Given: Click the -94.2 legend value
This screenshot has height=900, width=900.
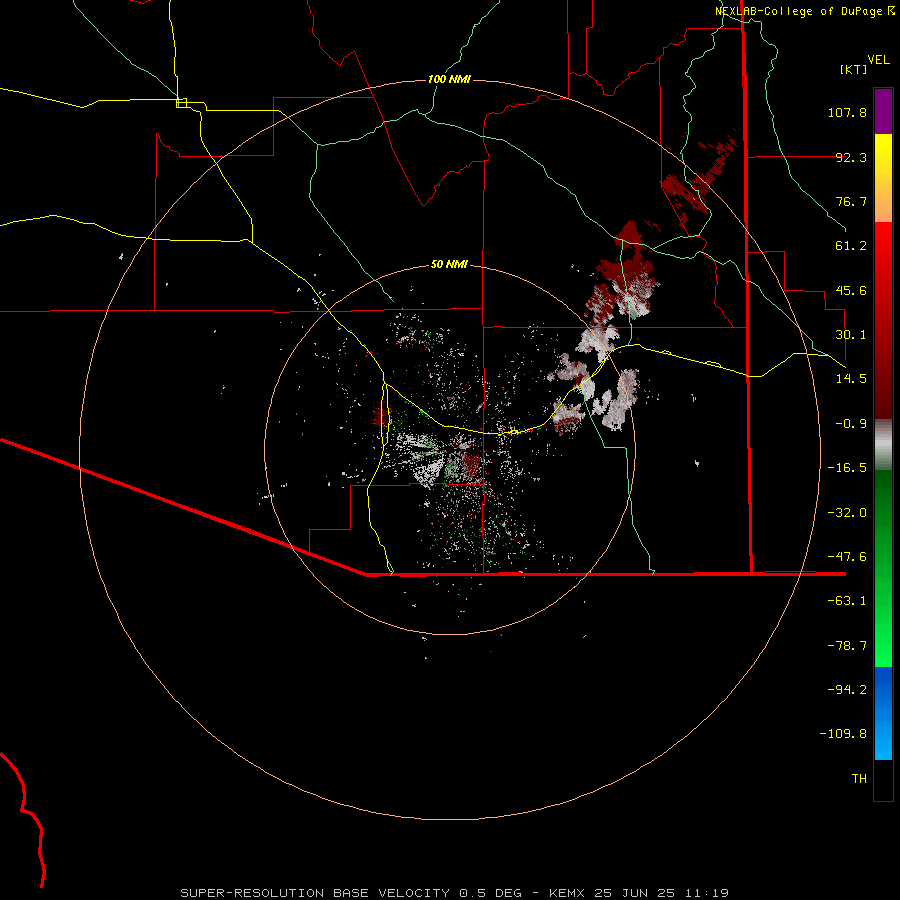Looking at the screenshot, I should point(847,689).
